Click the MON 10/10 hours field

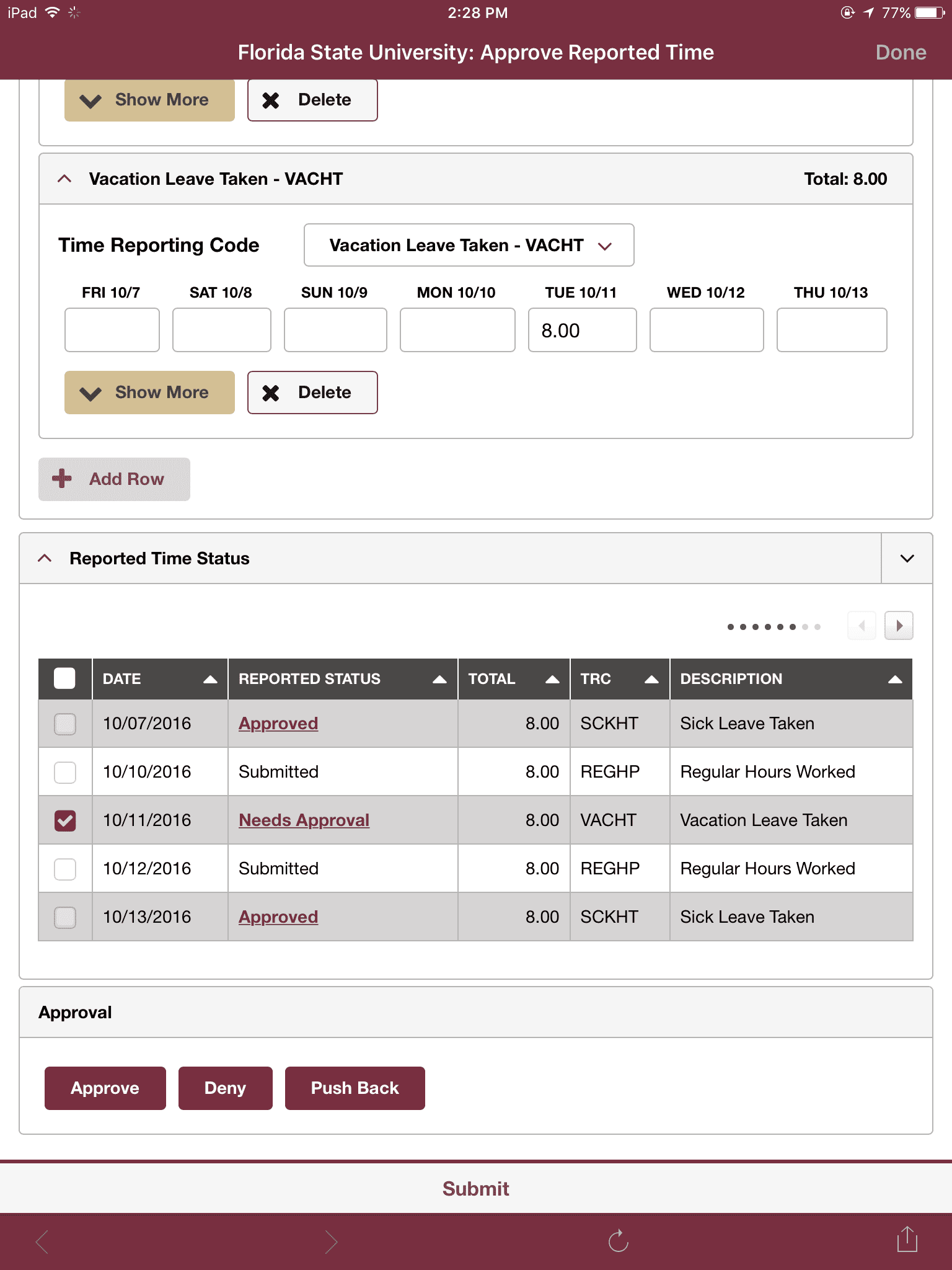457,330
